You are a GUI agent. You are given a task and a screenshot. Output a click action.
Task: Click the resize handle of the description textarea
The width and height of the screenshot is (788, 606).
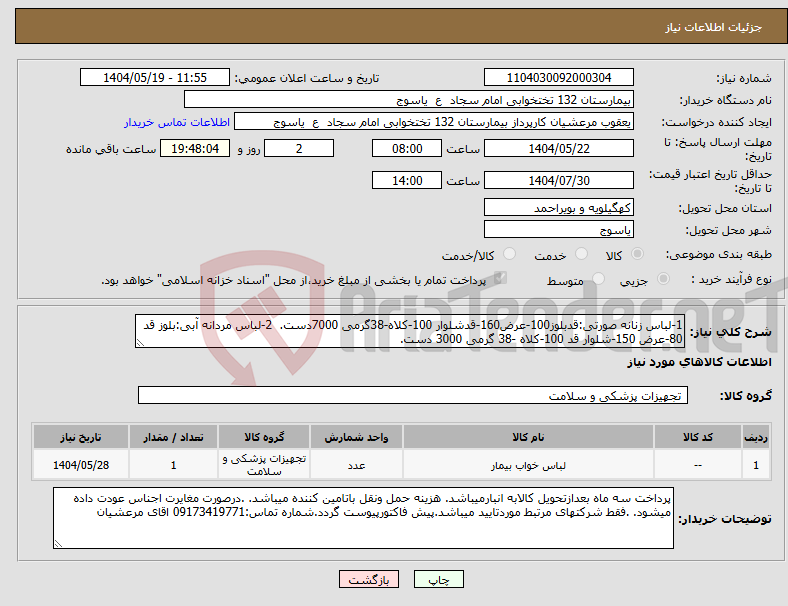click(x=140, y=343)
